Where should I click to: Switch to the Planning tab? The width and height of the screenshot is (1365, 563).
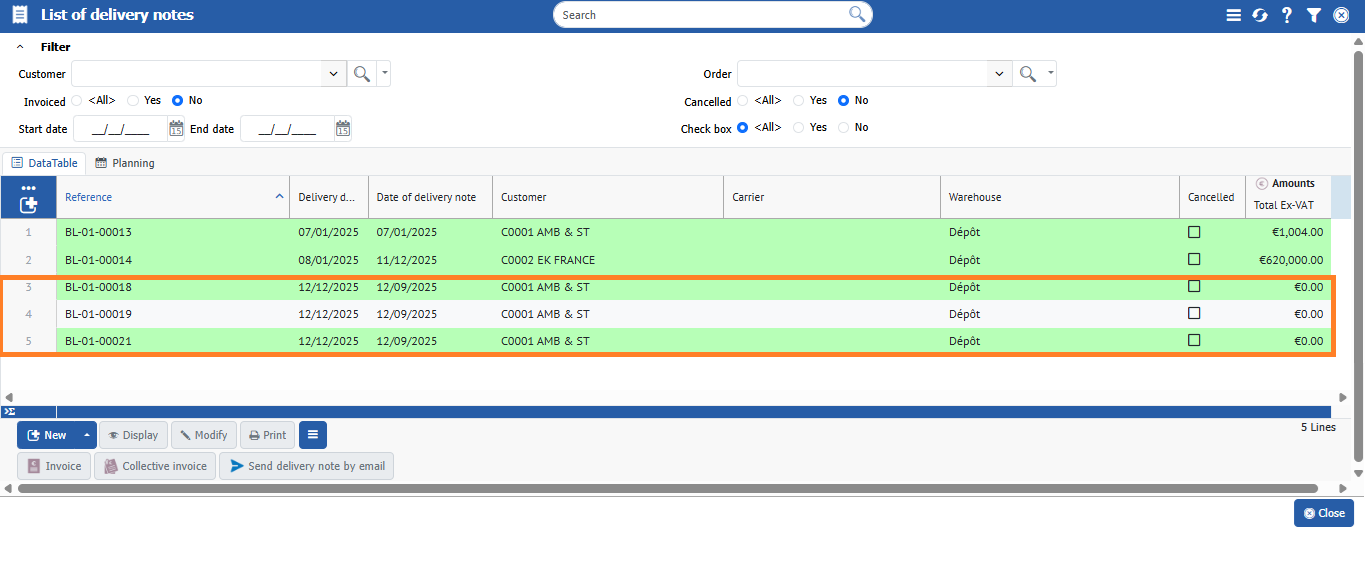(x=125, y=163)
